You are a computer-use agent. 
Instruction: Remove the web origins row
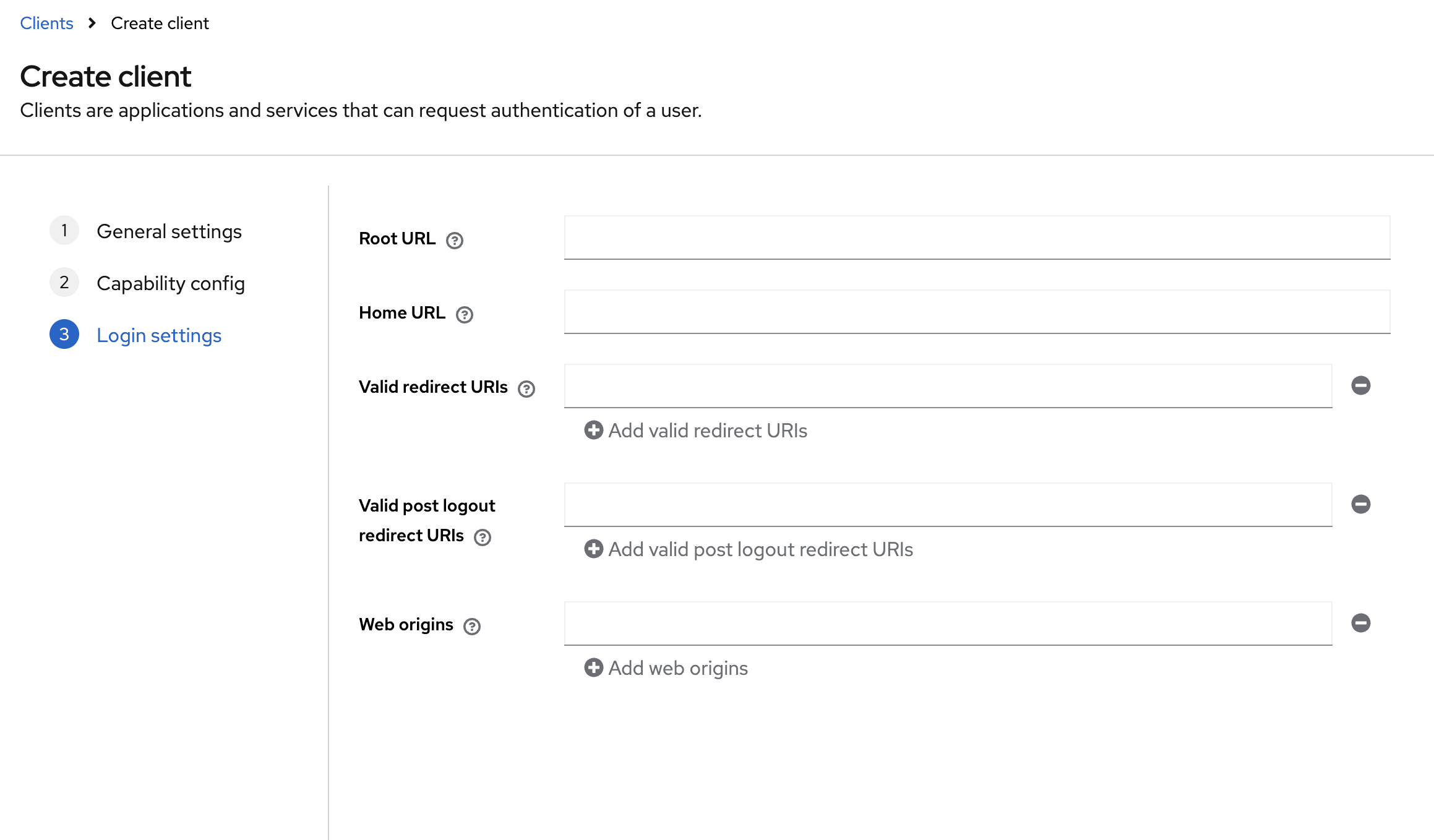[1360, 623]
